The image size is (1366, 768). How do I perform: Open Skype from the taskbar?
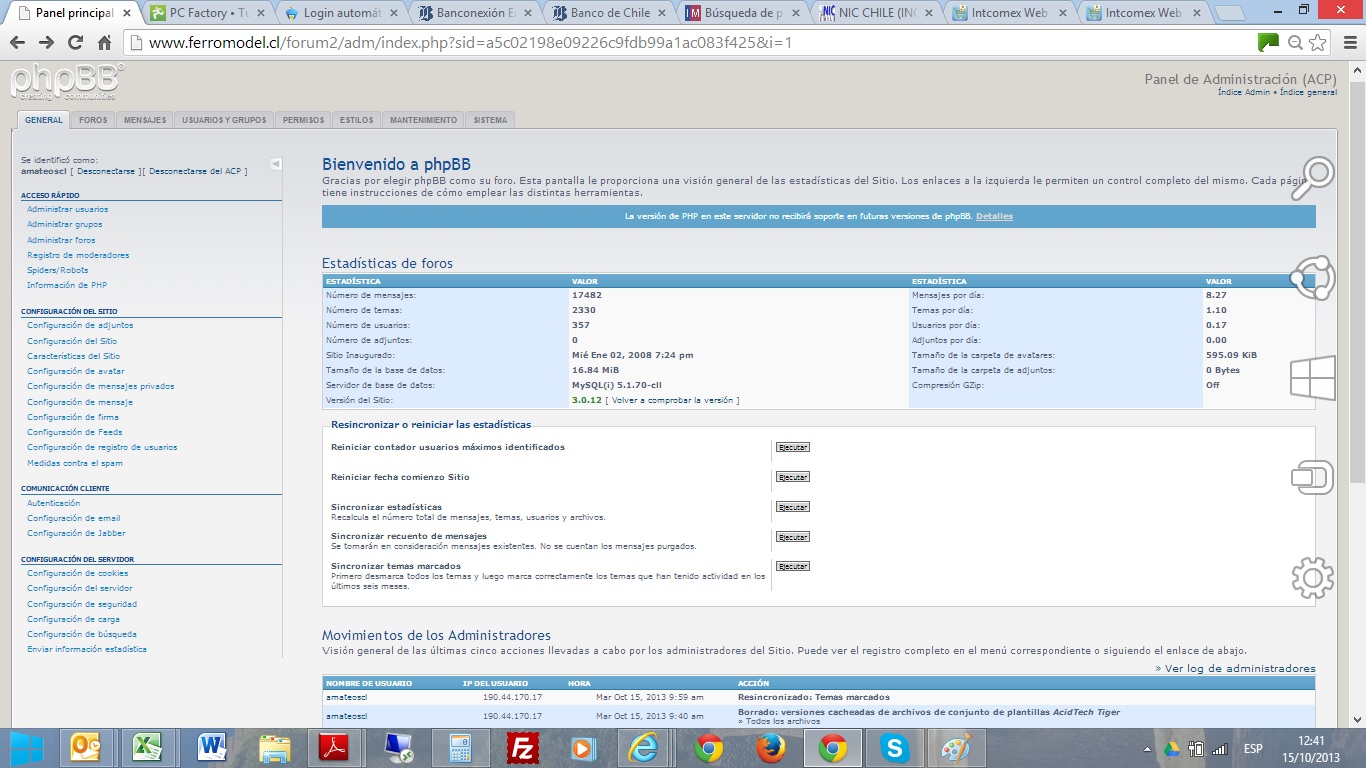point(894,747)
